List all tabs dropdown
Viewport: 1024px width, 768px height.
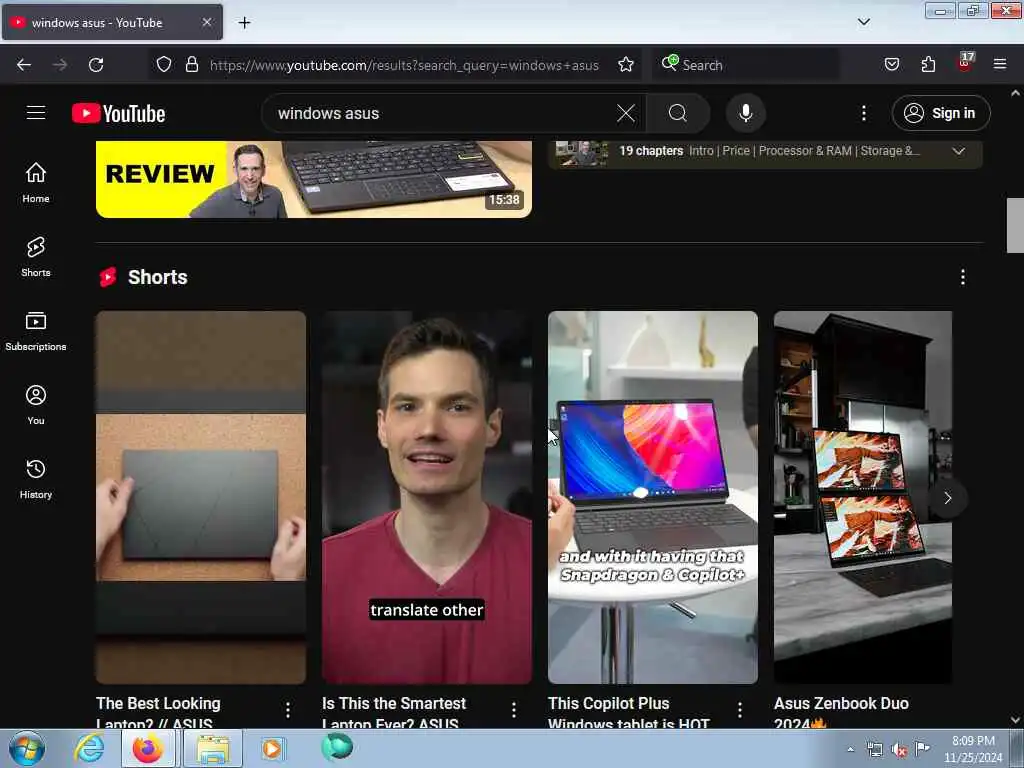863,22
